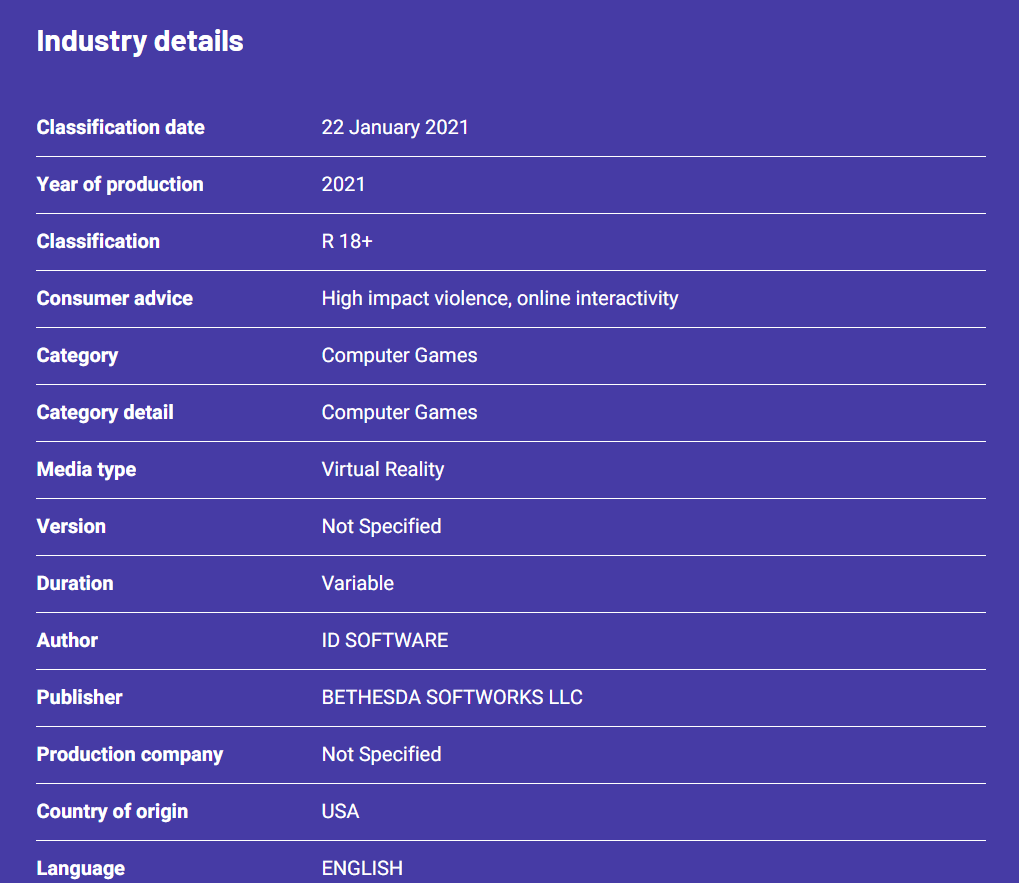Click the "Year of production" label
Screen dimensions: 1019x883
pyautogui.click(x=120, y=184)
